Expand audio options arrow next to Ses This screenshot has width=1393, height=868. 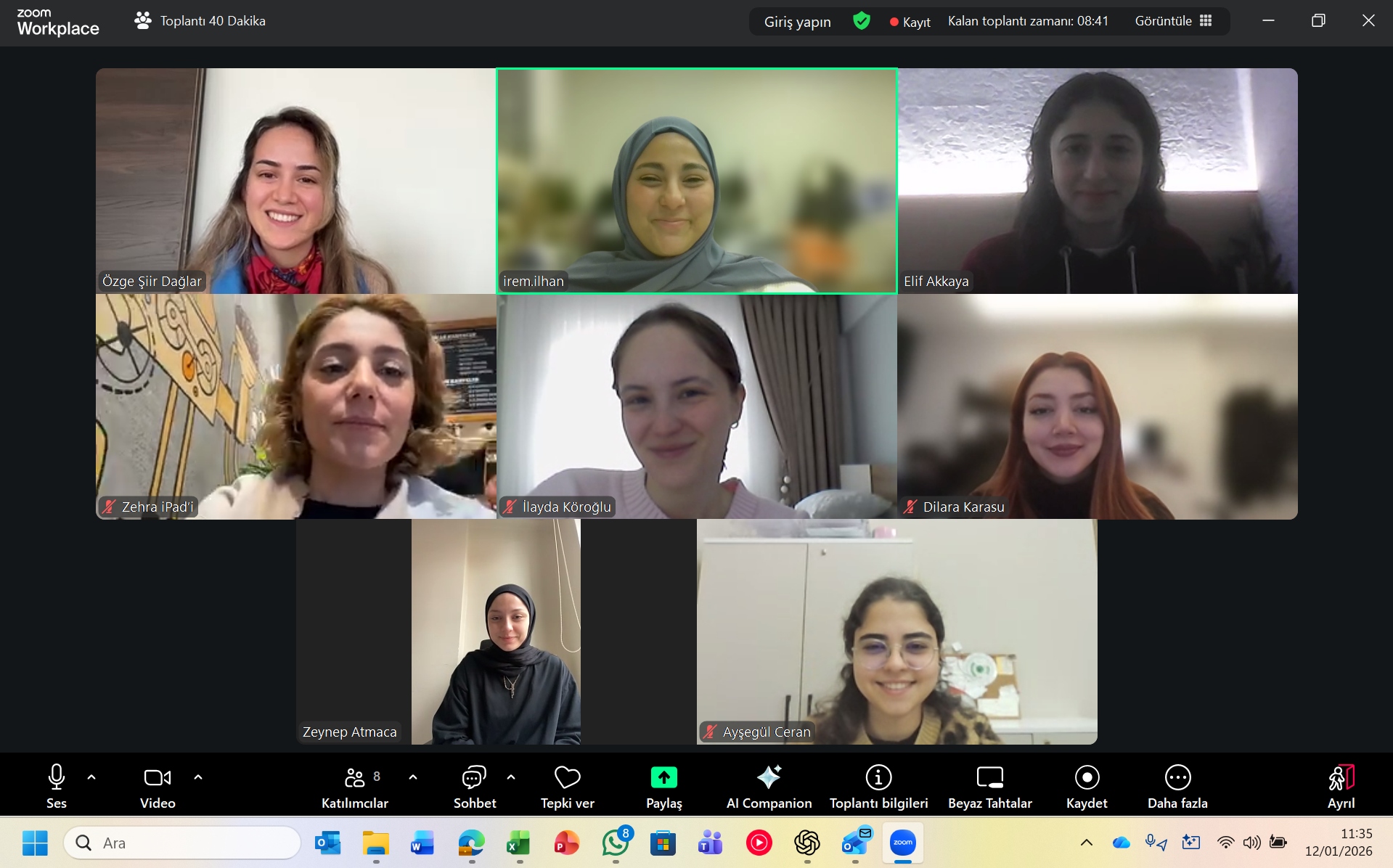click(91, 777)
